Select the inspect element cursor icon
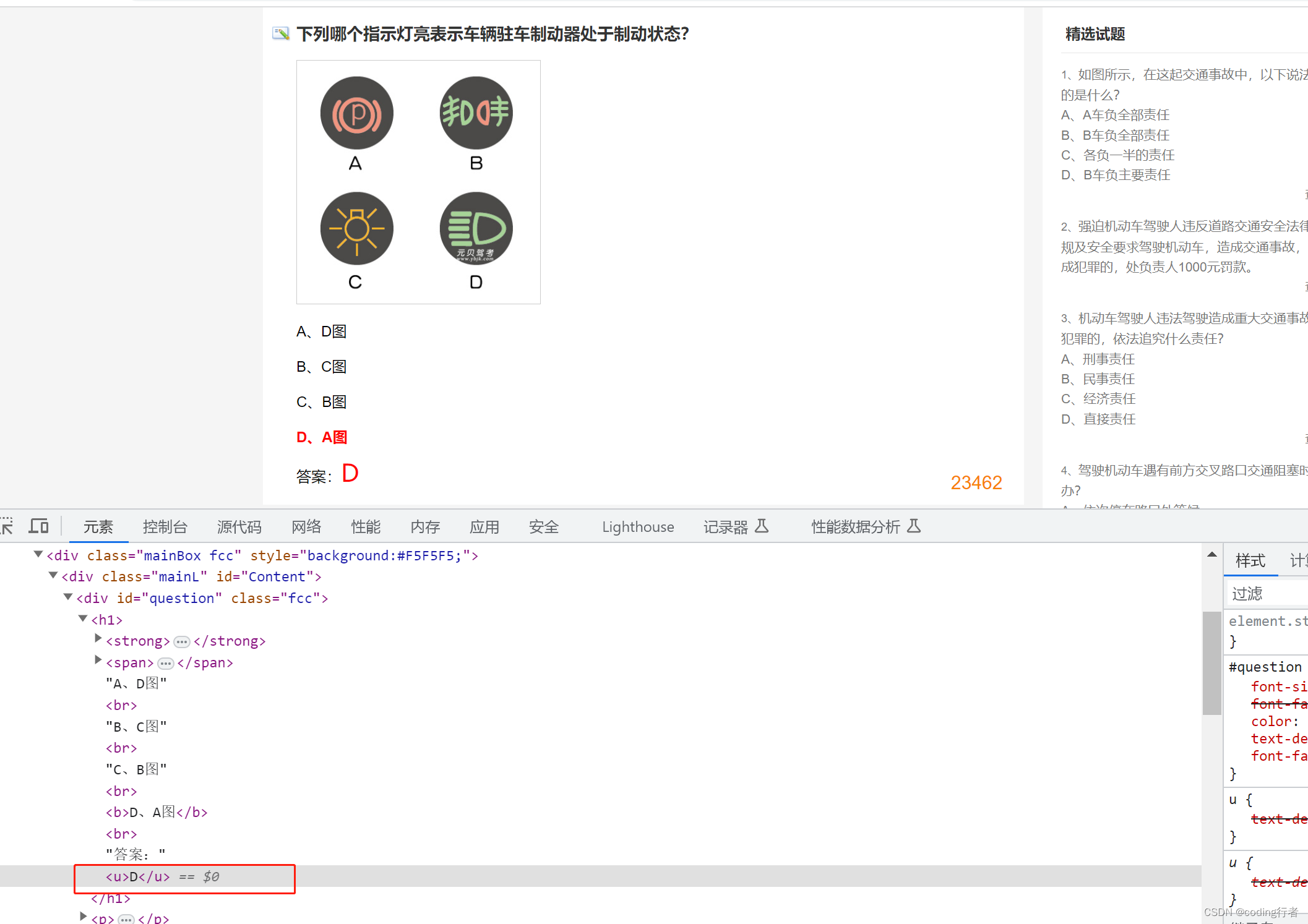The height and width of the screenshot is (924, 1308). pyautogui.click(x=6, y=526)
